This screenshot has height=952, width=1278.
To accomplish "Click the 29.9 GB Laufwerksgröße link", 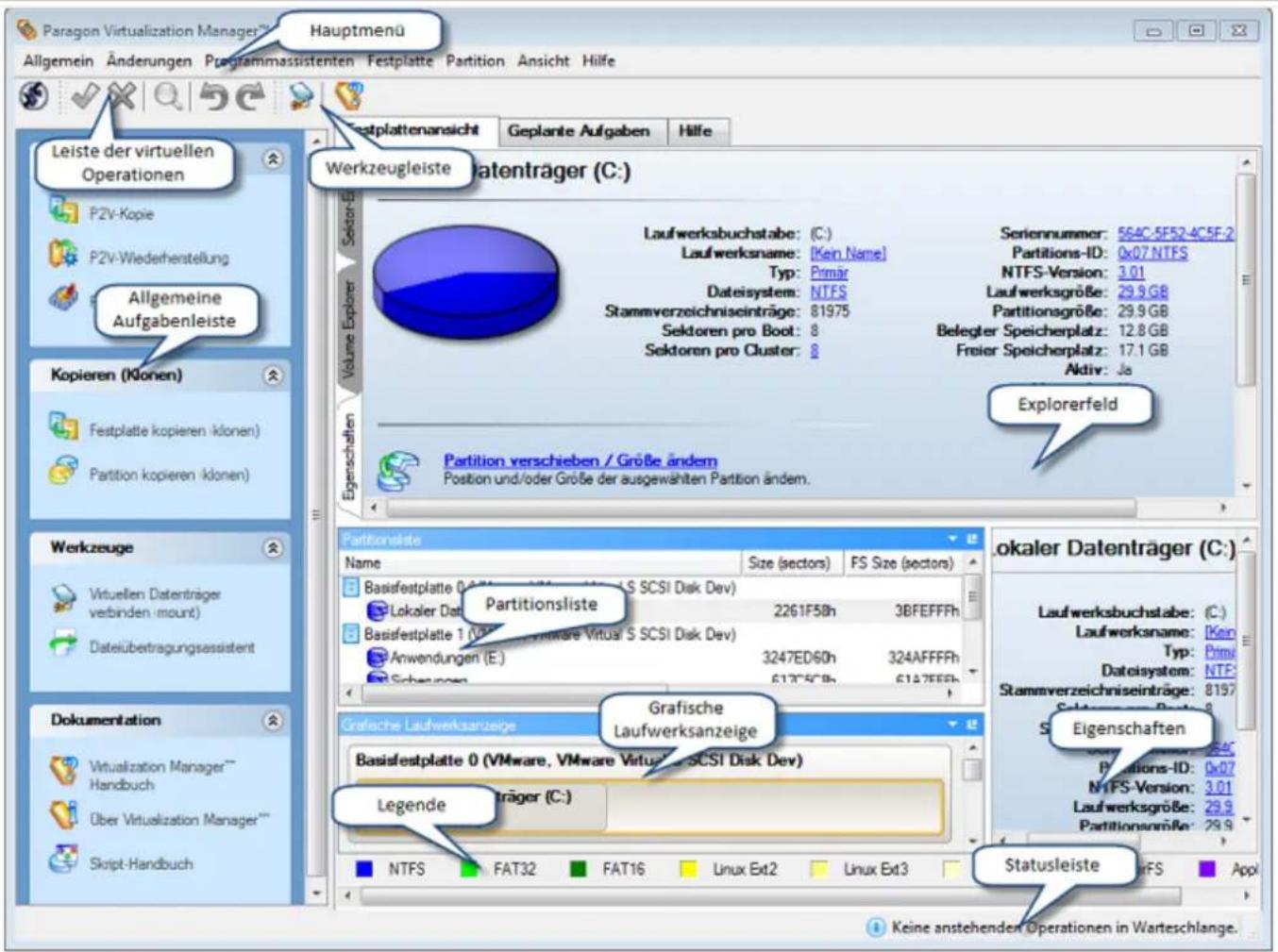I will point(1143,292).
